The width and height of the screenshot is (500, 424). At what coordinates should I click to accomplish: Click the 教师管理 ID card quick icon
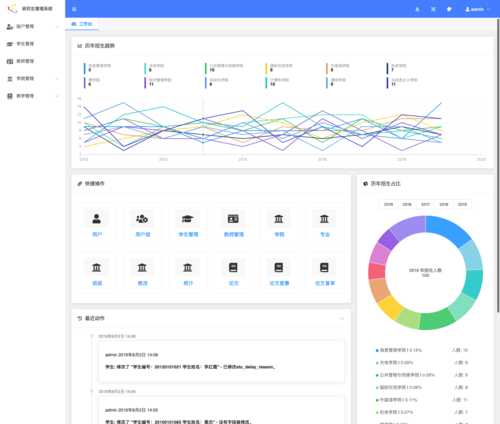point(233,219)
